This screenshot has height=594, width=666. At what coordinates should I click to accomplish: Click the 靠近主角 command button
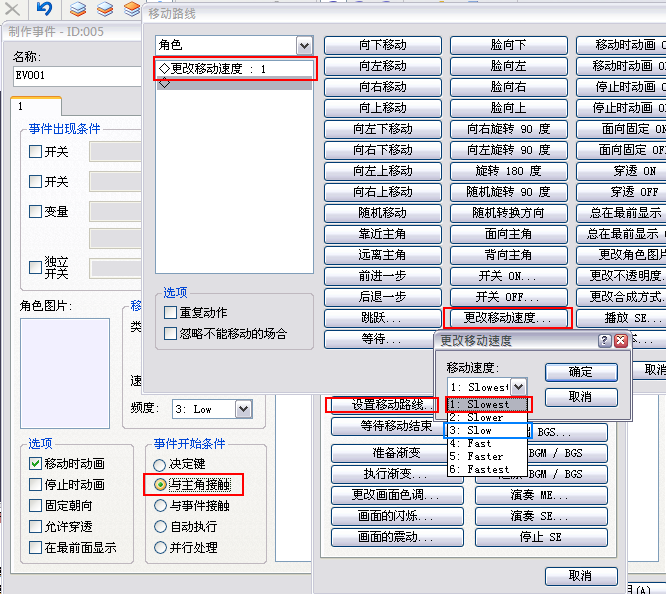tap(383, 234)
